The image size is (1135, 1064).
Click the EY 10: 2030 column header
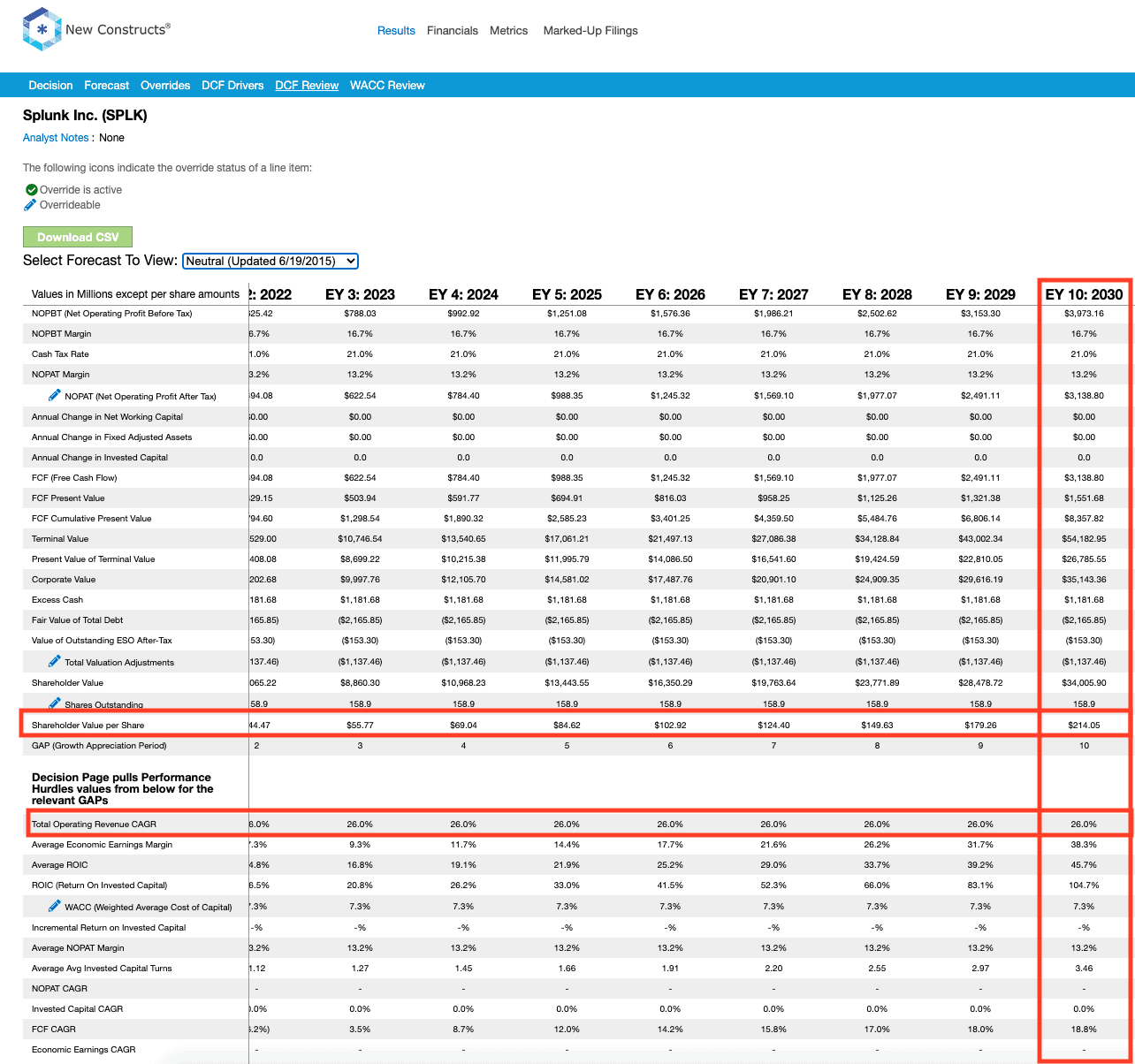click(x=1084, y=294)
